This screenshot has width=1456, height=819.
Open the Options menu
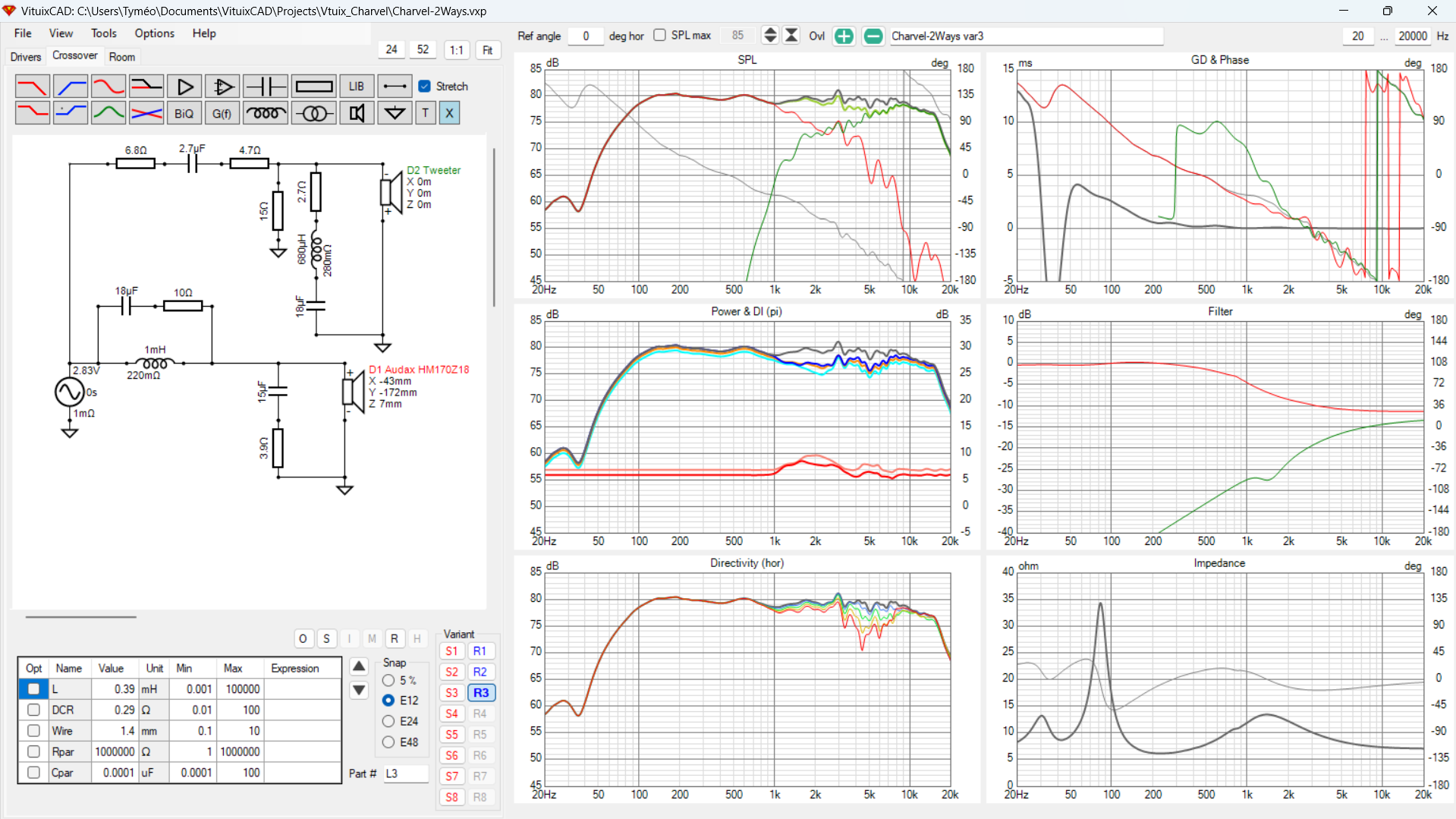(155, 33)
